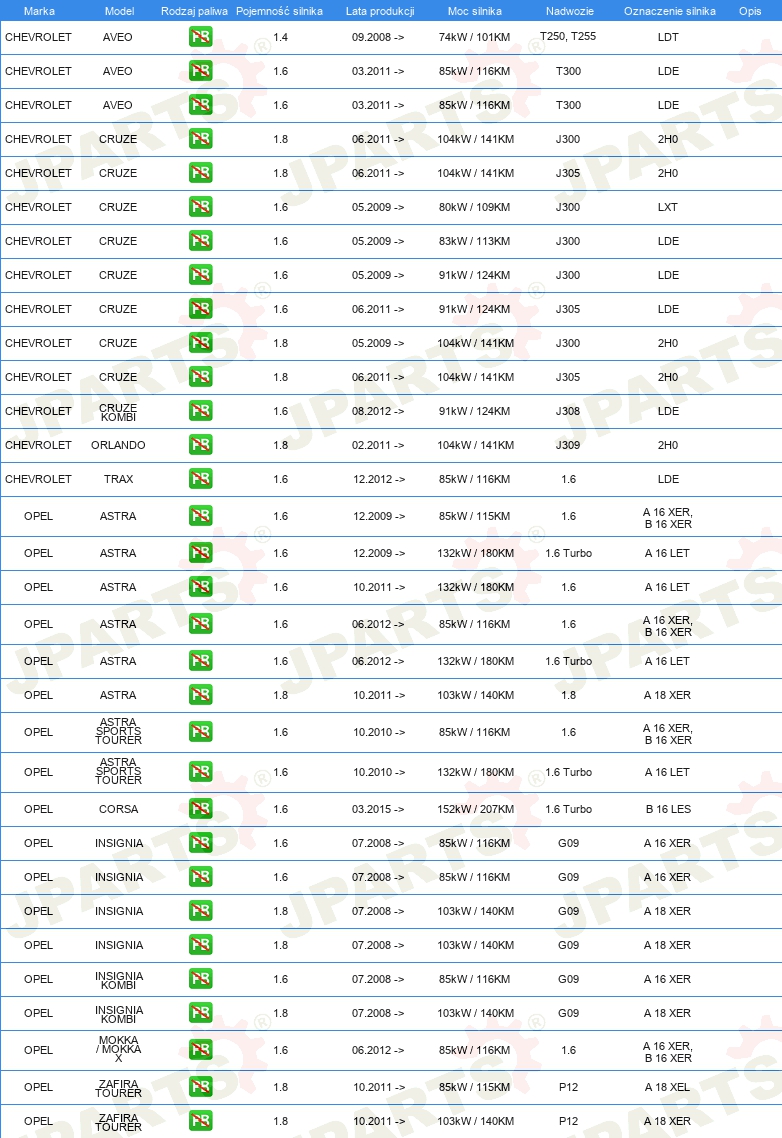Viewport: 782px width, 1138px height.
Task: Select the TRAX model cell
Action: pyautogui.click(x=118, y=479)
